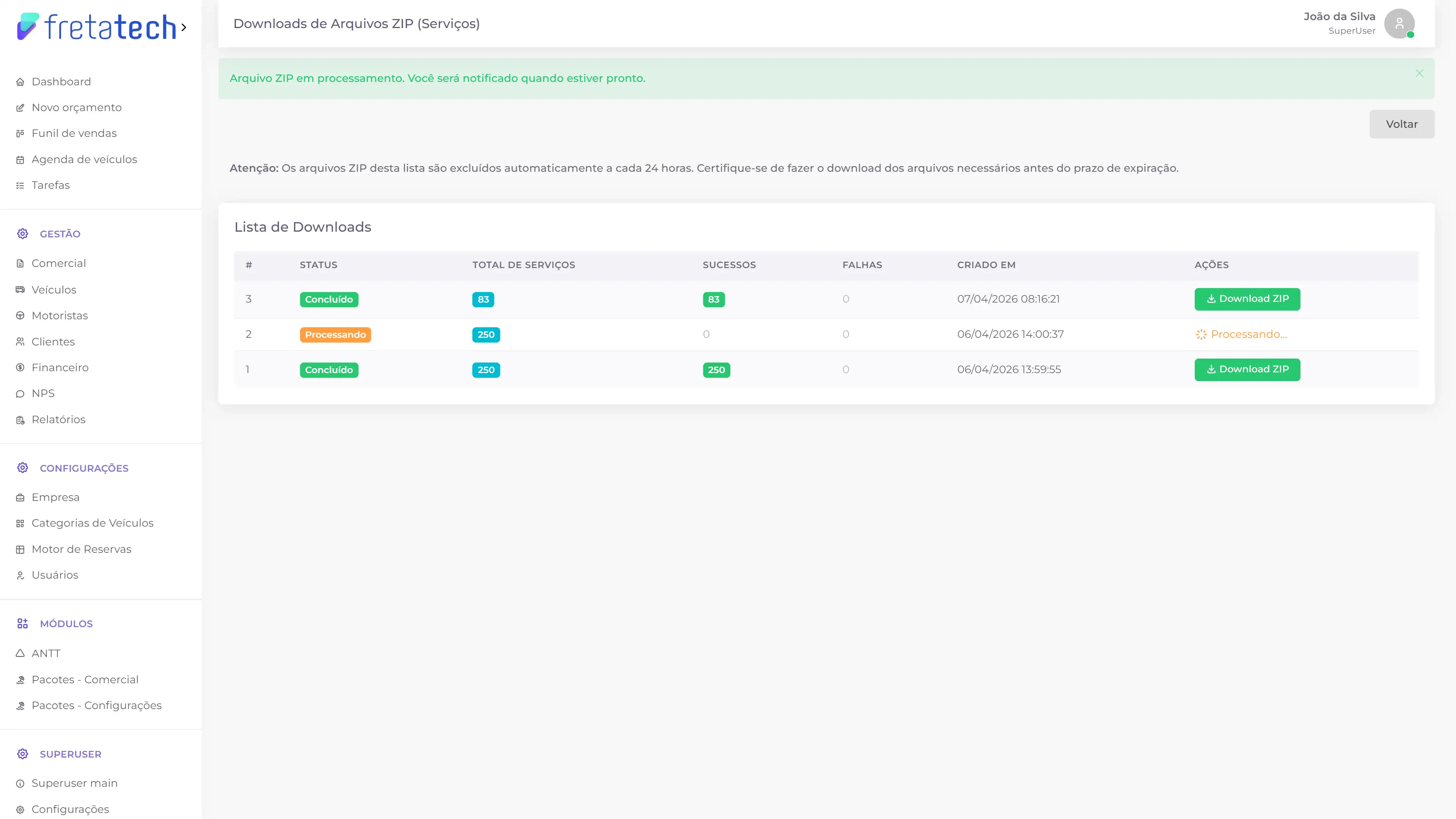
Task: Open Tarefas menu item
Action: click(x=51, y=185)
